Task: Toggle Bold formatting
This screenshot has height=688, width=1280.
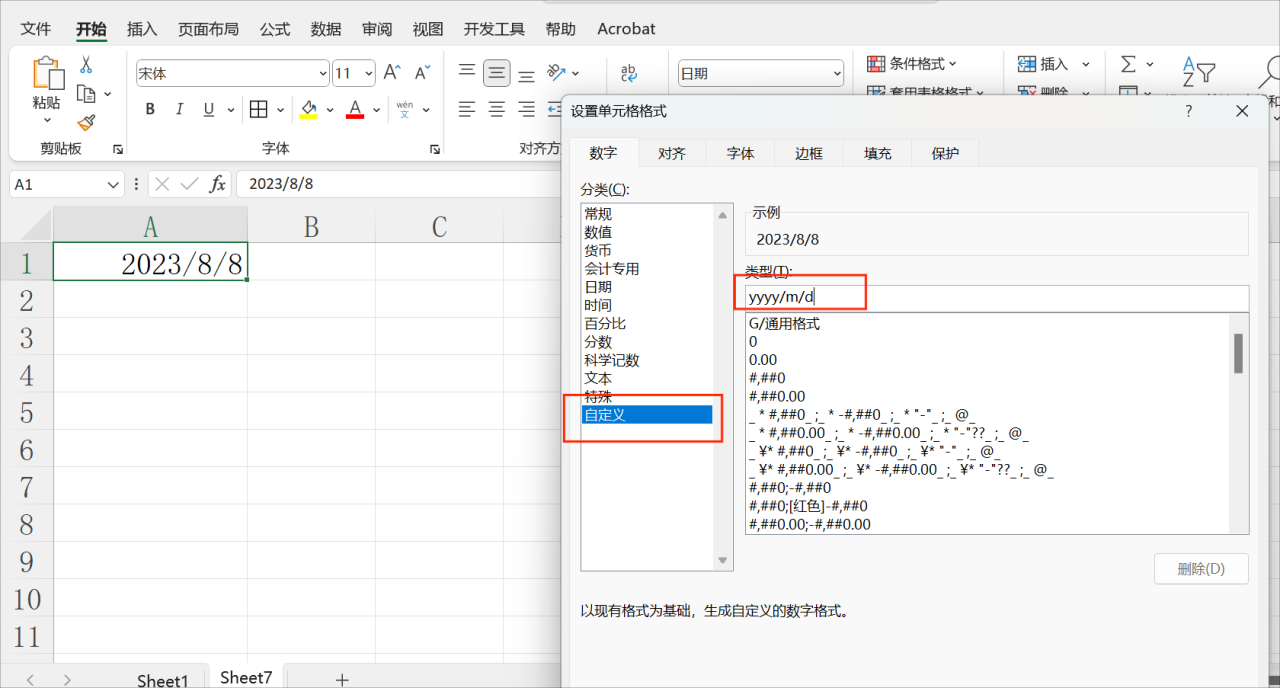Action: 150,109
